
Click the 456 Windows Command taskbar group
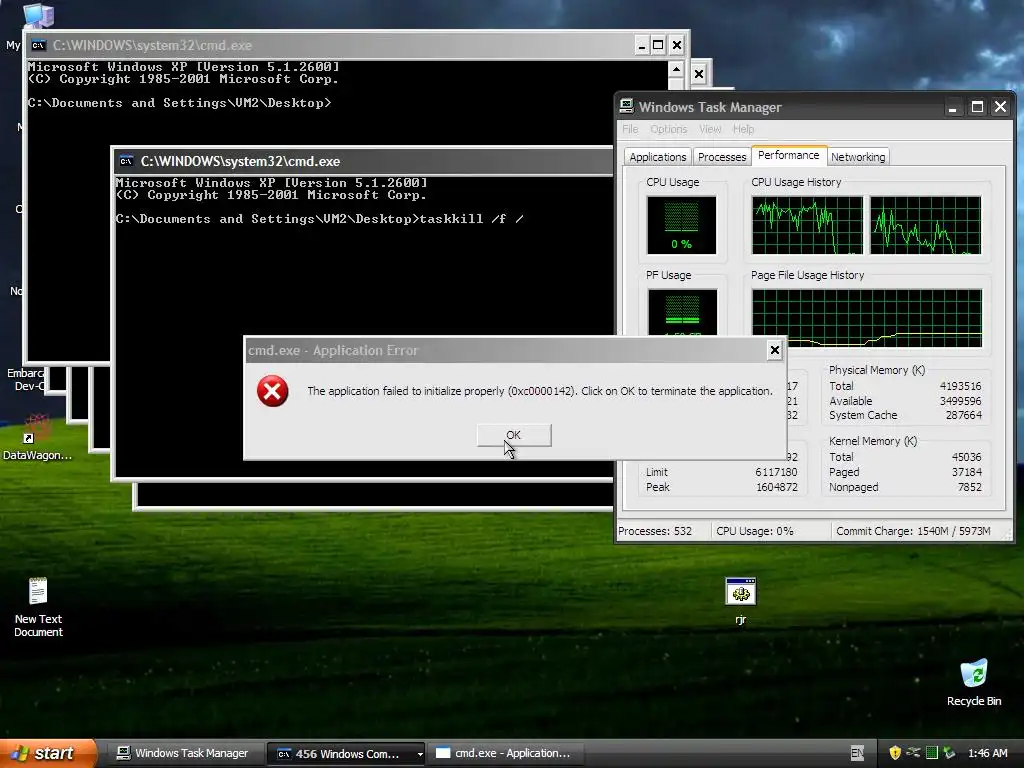[x=346, y=754]
